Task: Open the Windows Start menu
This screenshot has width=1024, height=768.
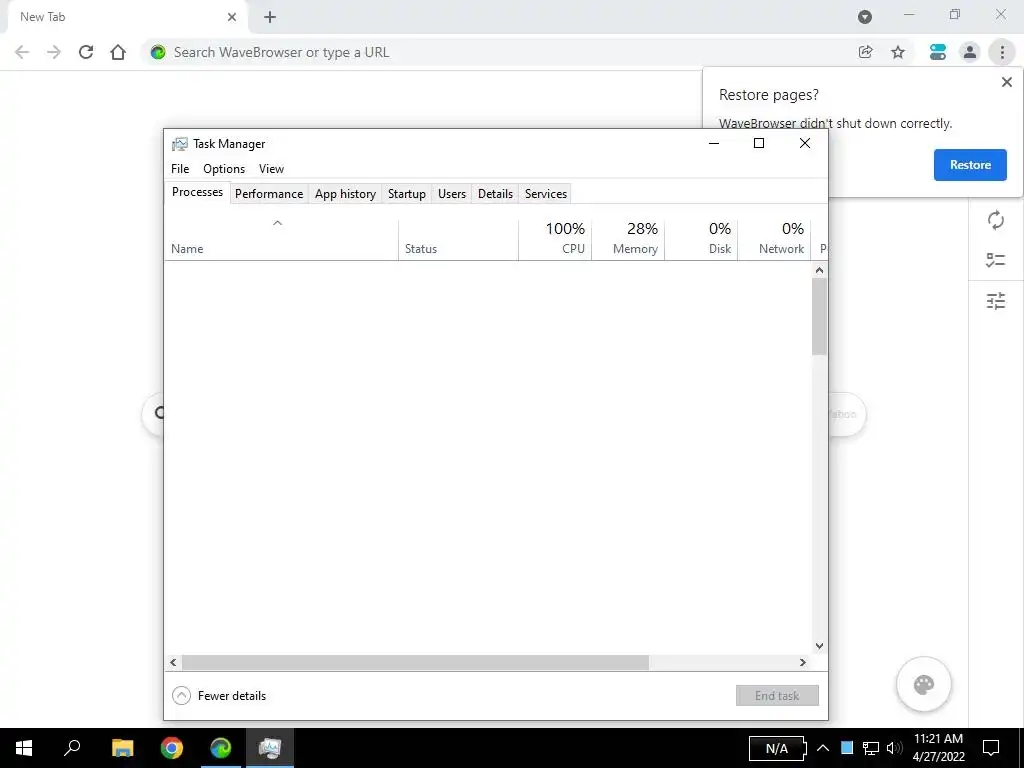Action: click(24, 748)
